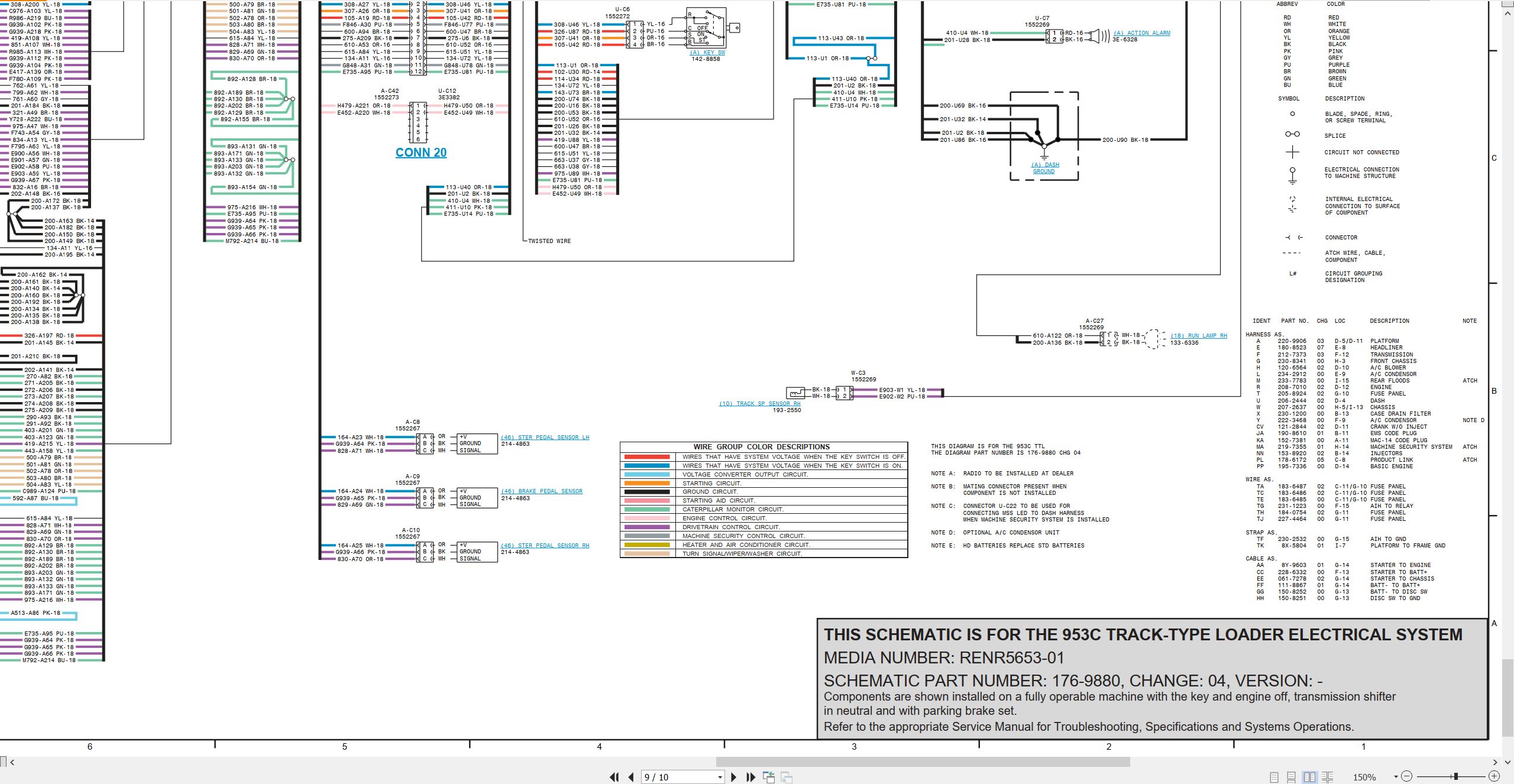Click the horizontal scrollbar right arrow
Screen dimensions: 1514x784
pyautogui.click(x=1495, y=762)
